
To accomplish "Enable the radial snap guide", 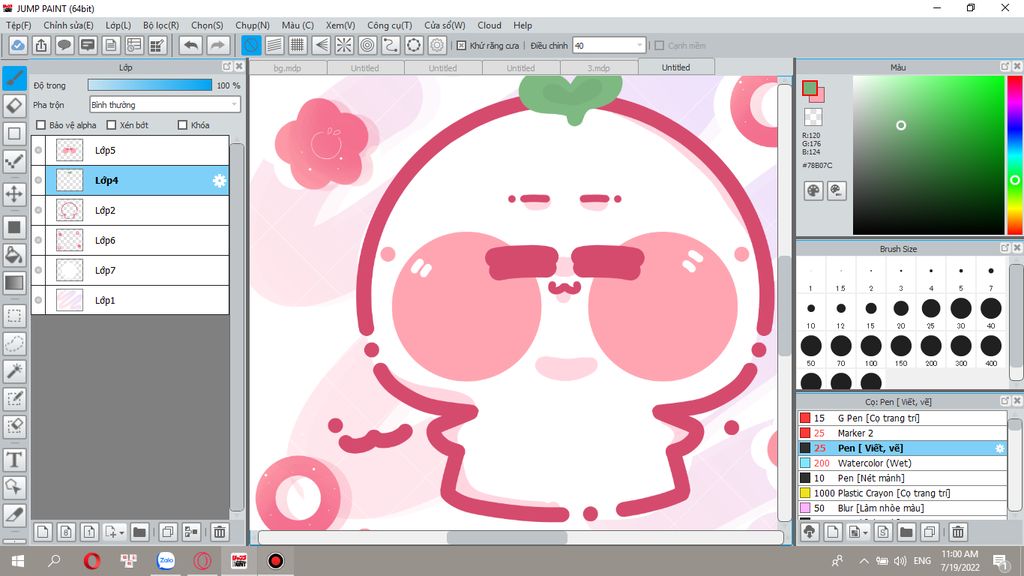I will pyautogui.click(x=344, y=45).
